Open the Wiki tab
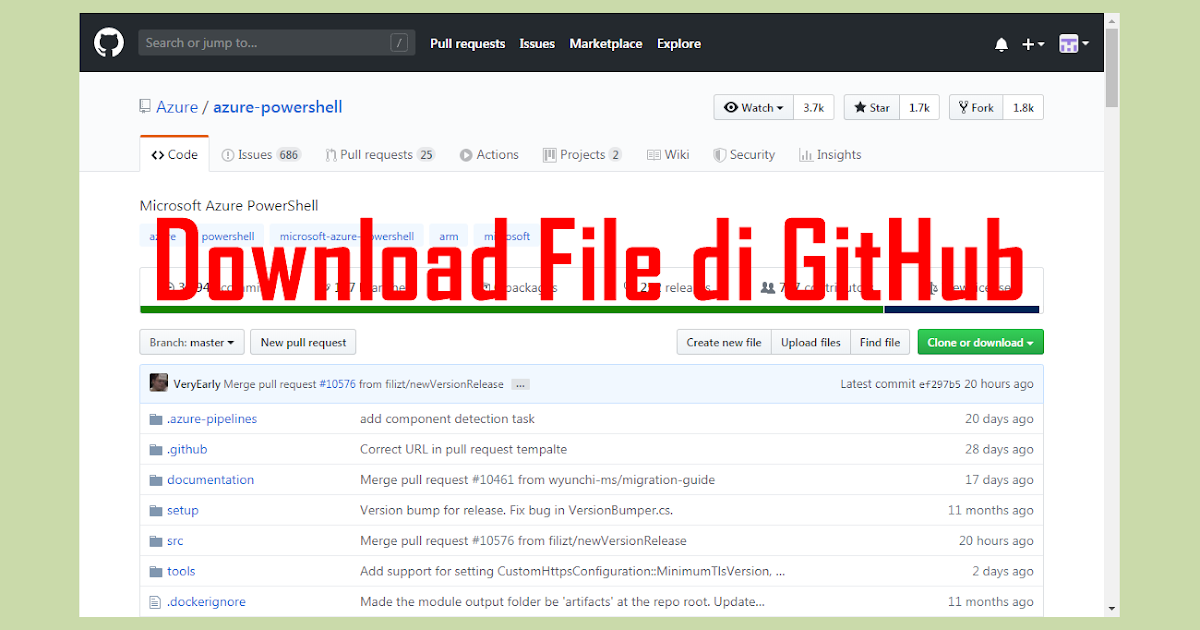The image size is (1200, 630). (668, 155)
